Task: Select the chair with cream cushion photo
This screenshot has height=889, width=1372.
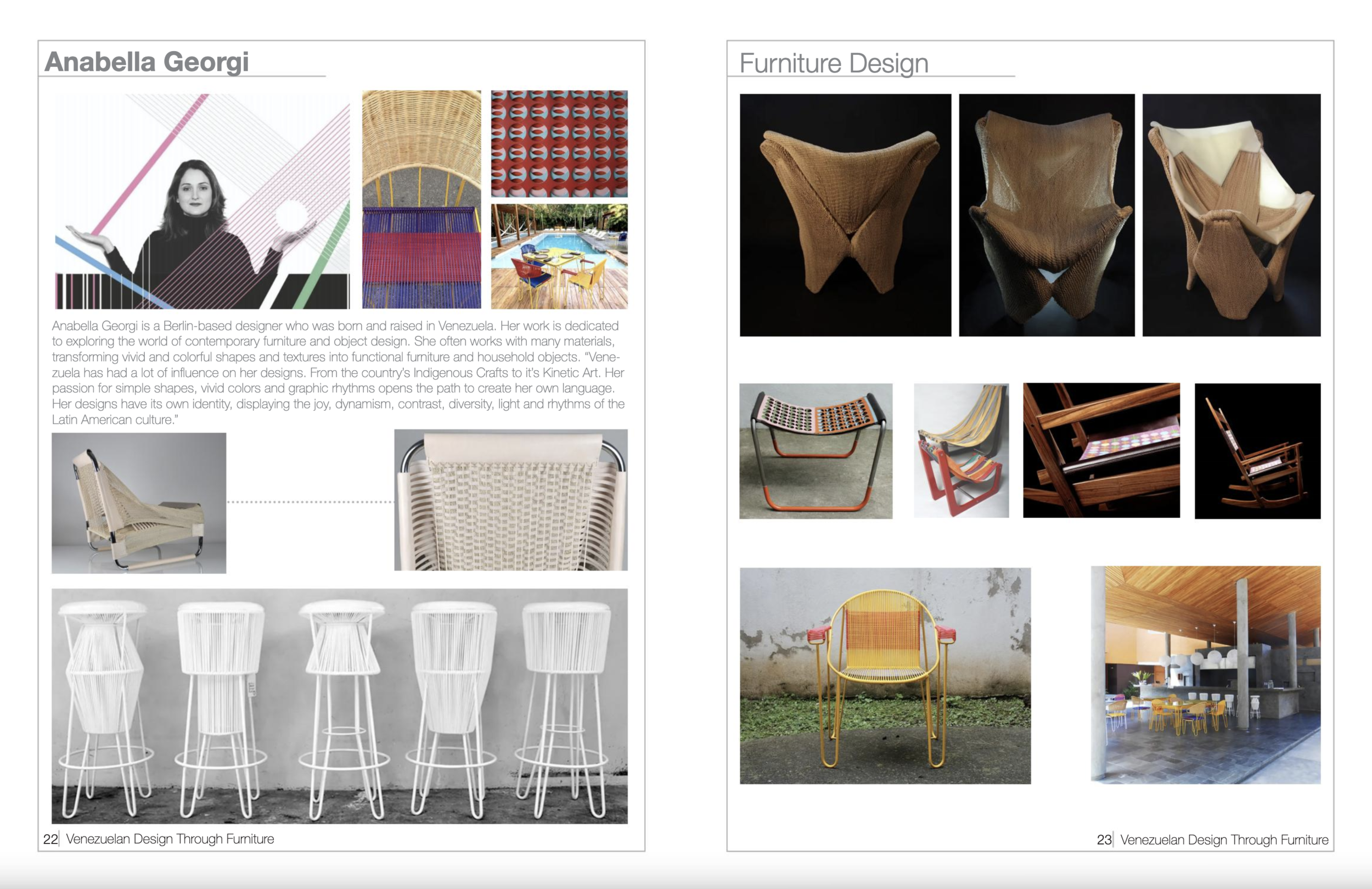Action: 1232,215
